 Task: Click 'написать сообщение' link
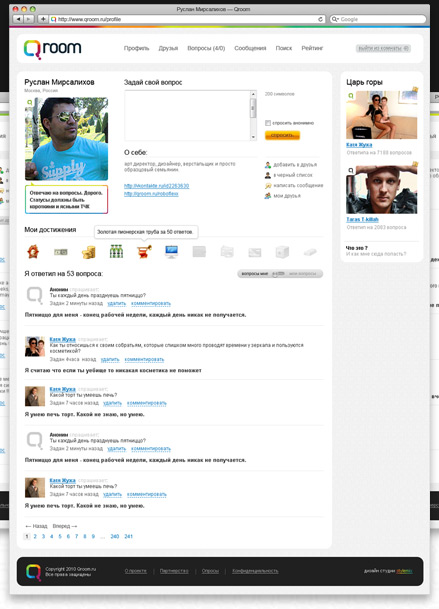[298, 186]
